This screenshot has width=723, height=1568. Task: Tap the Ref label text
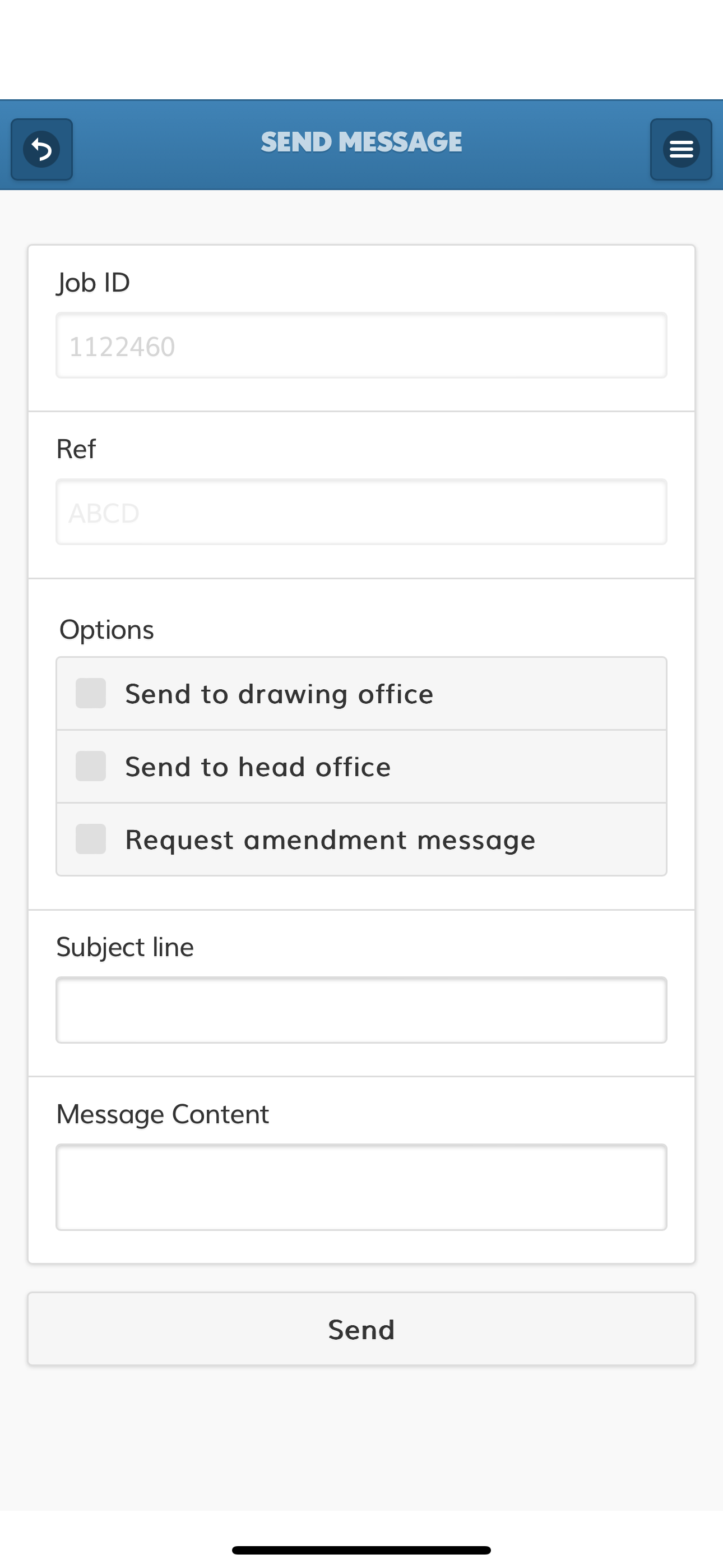point(76,449)
